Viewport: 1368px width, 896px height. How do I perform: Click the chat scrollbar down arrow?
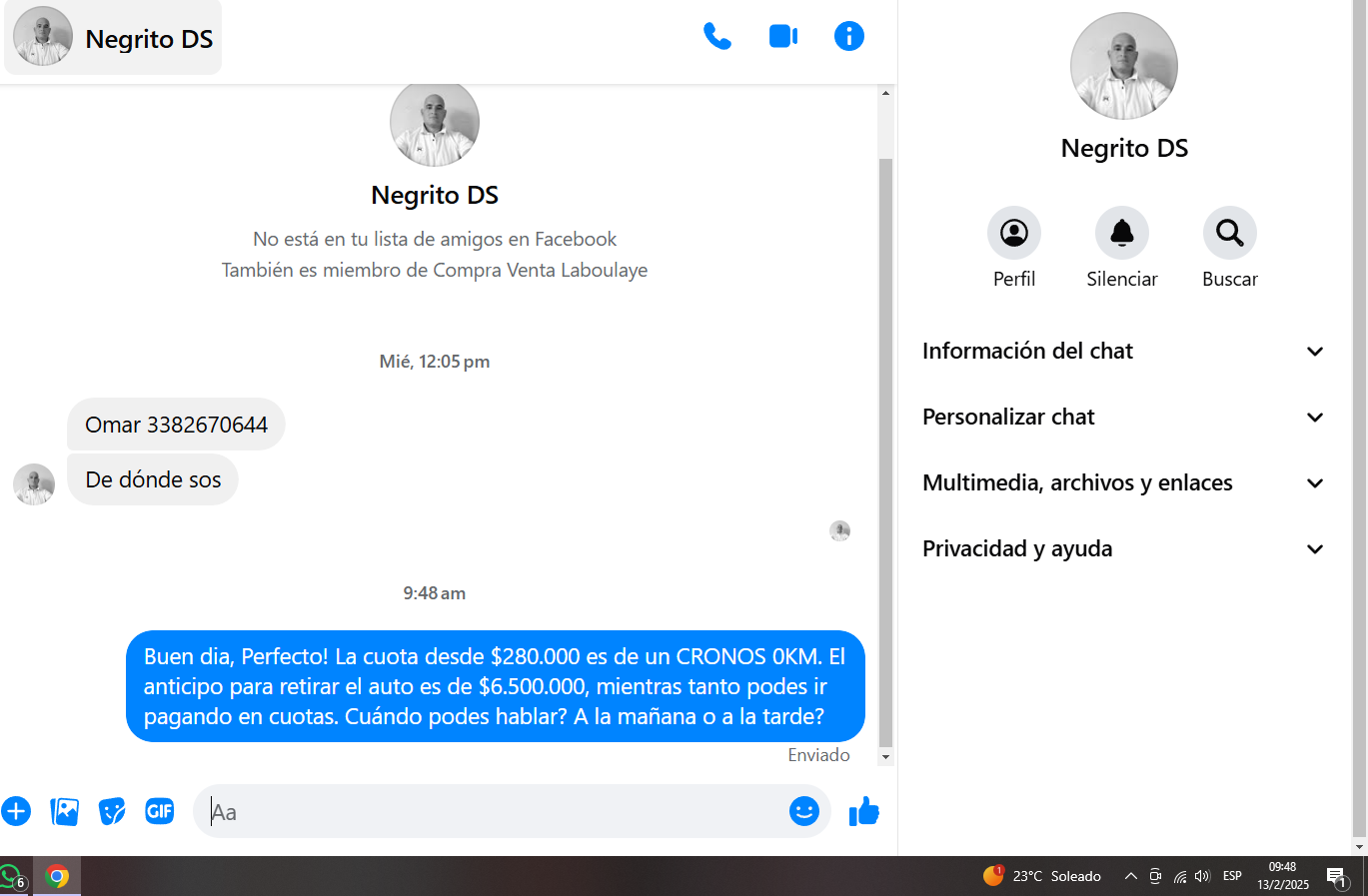coord(885,757)
